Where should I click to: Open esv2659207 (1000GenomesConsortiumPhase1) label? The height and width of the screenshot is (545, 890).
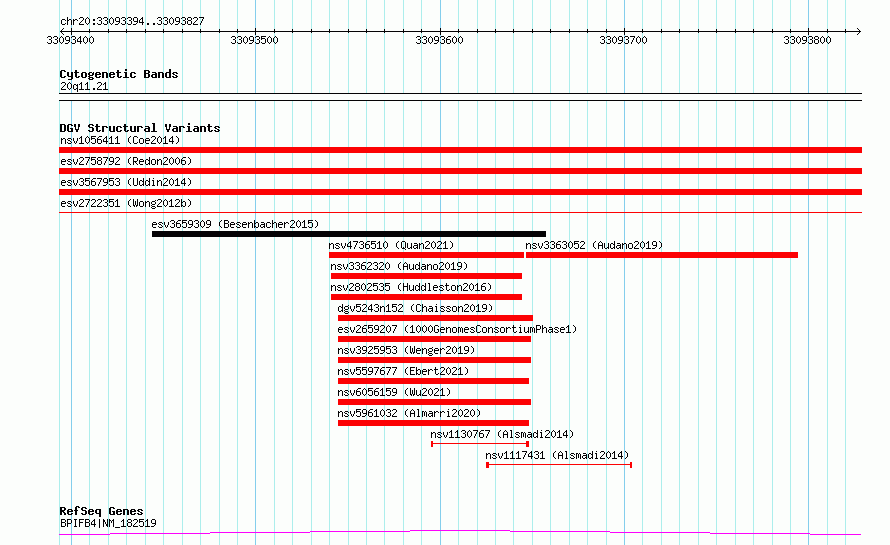[457, 329]
